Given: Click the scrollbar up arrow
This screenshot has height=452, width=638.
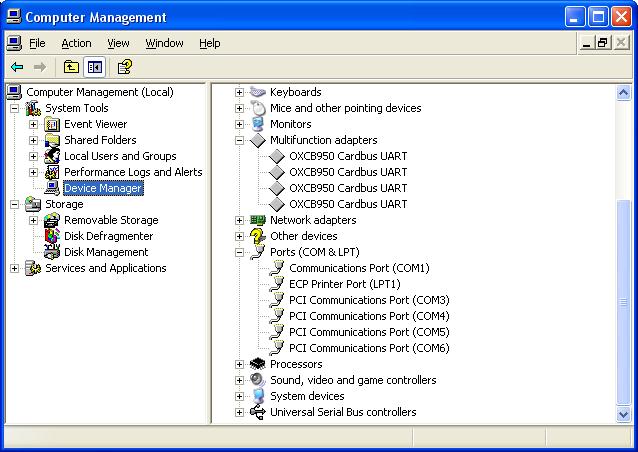Looking at the screenshot, I should pos(623,93).
